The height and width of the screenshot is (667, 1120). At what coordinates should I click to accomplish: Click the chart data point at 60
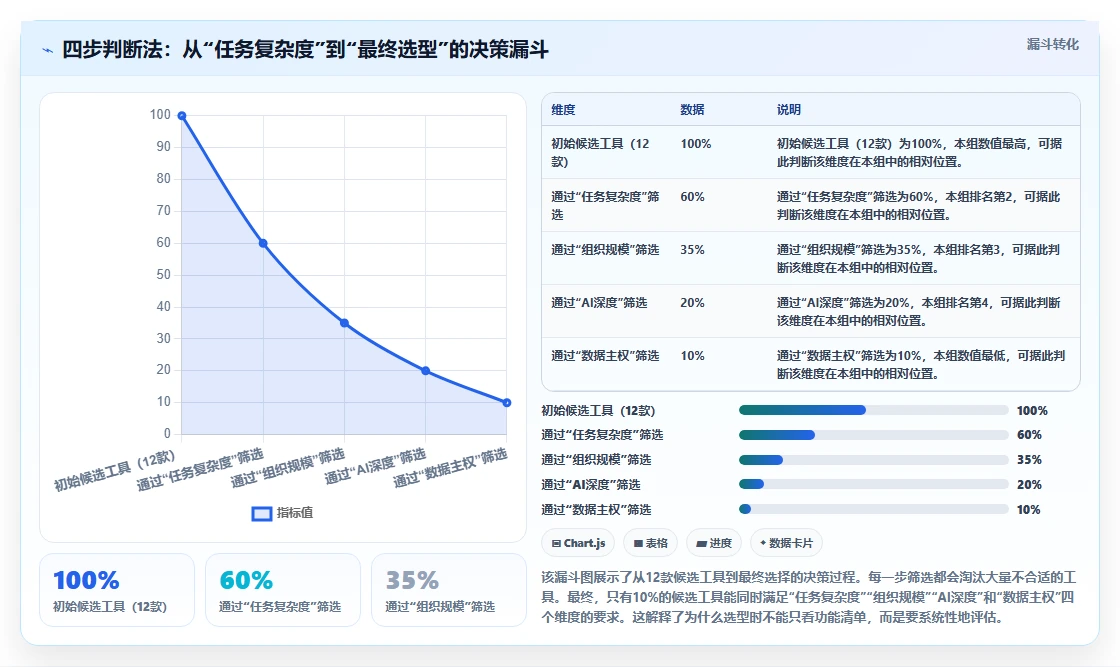pyautogui.click(x=263, y=244)
